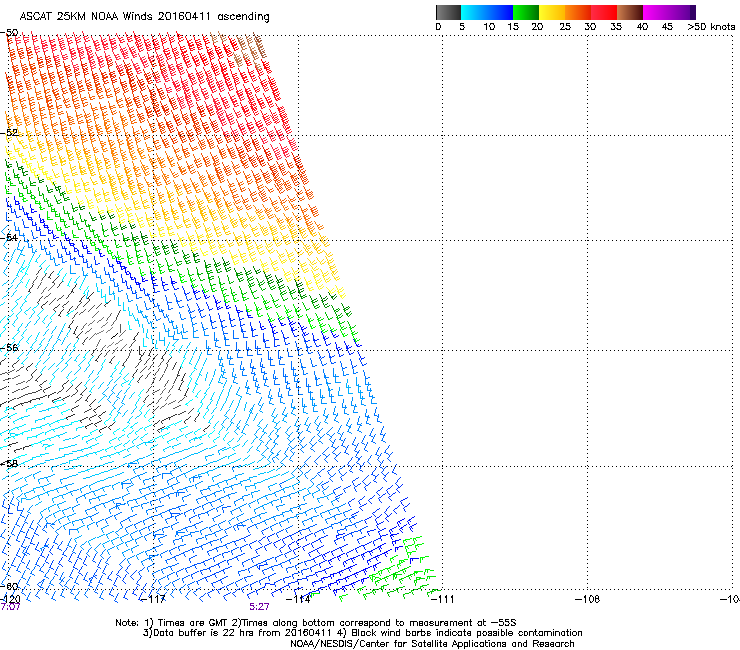
Task: Click the purple time label 5:27
Action: coord(259,607)
